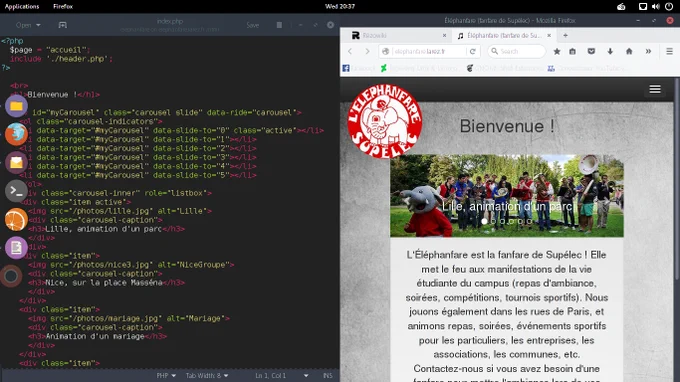Open a new Firefox tab with plus
Image resolution: width=680 pixels, height=382 pixels.
(x=566, y=35)
